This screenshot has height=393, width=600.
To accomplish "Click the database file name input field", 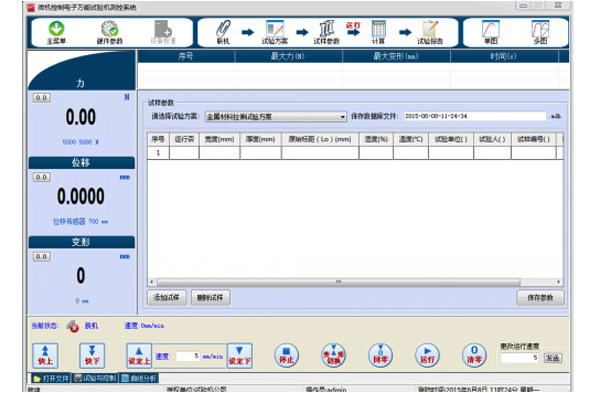I will [475, 116].
